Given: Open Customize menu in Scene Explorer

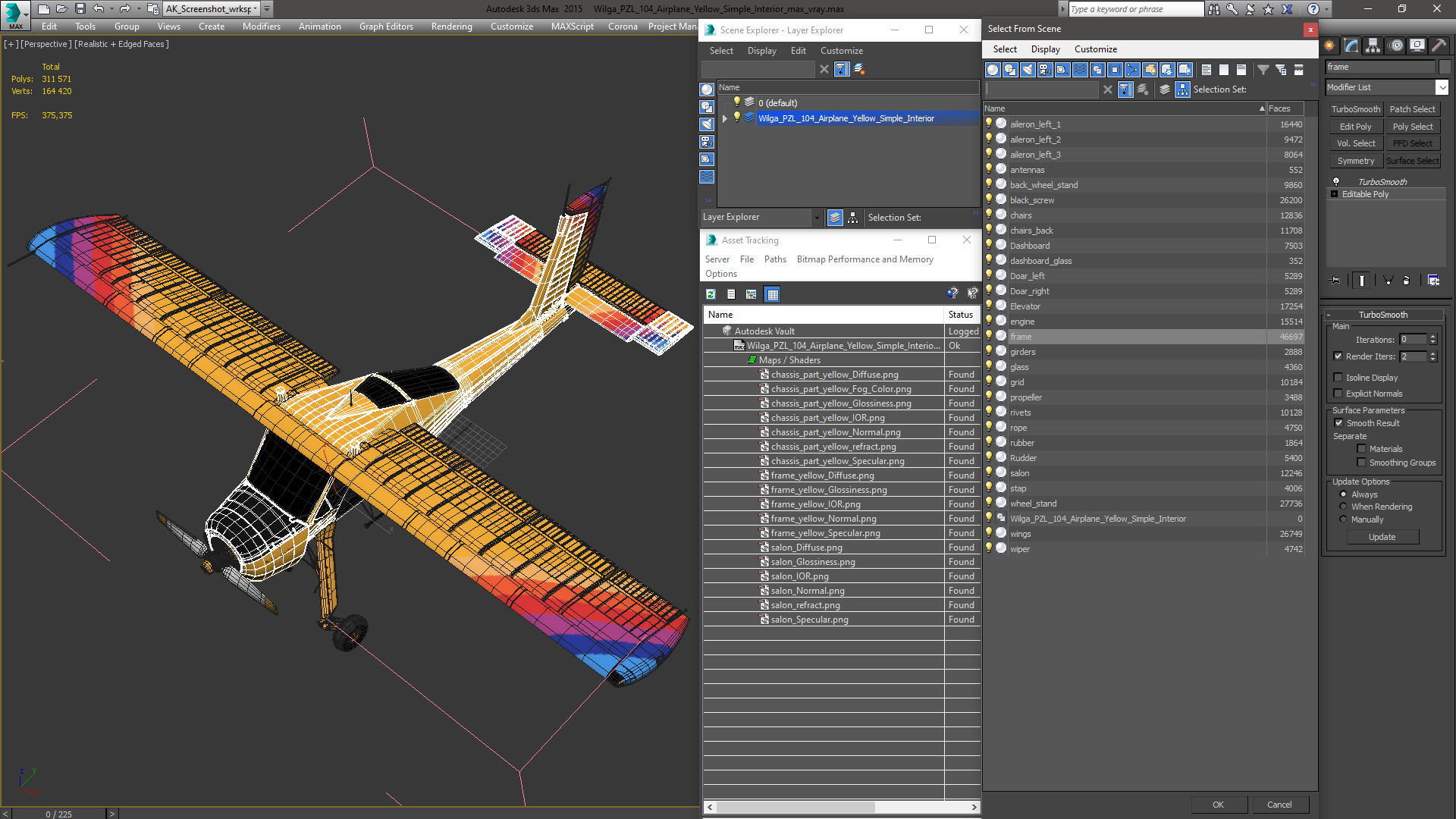Looking at the screenshot, I should click(841, 51).
